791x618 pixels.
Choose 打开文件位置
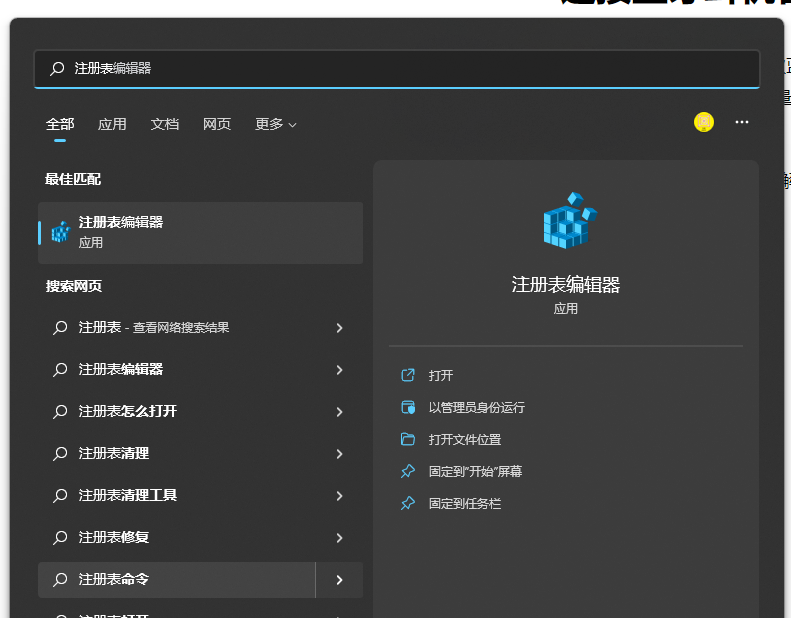pyautogui.click(x=465, y=439)
